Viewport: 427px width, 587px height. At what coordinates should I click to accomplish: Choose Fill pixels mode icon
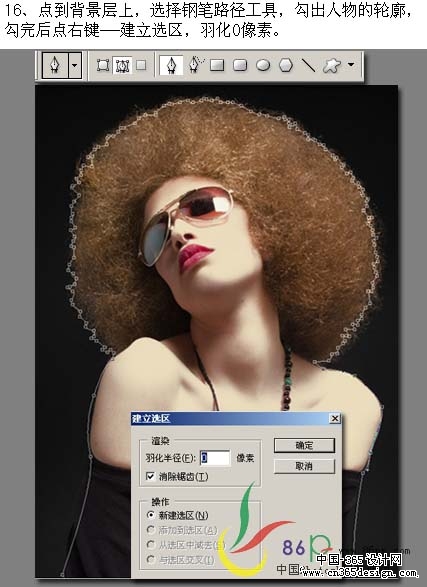coord(141,65)
